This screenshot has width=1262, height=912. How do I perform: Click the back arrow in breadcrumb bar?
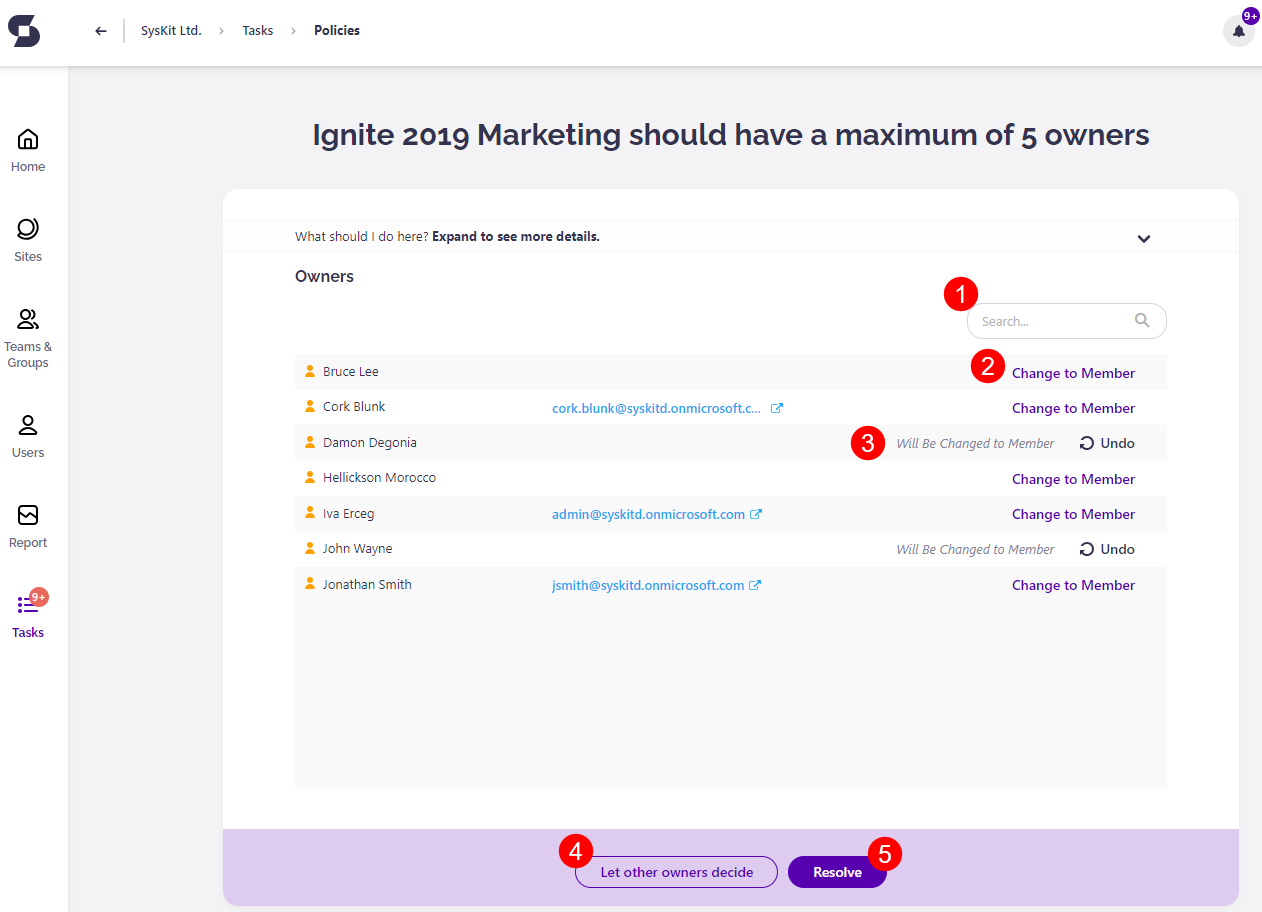pos(100,31)
